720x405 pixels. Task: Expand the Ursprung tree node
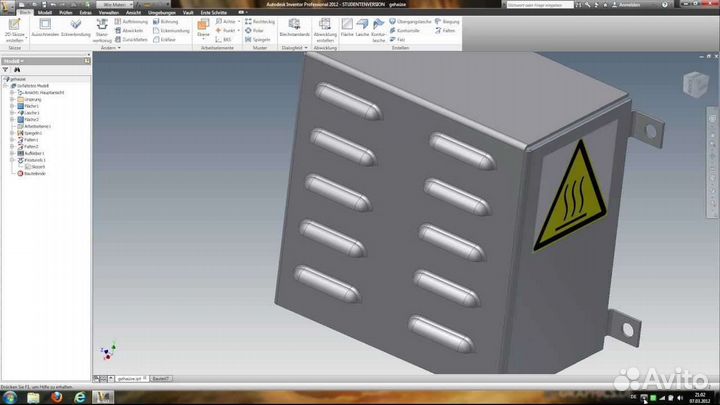pyautogui.click(x=11, y=100)
